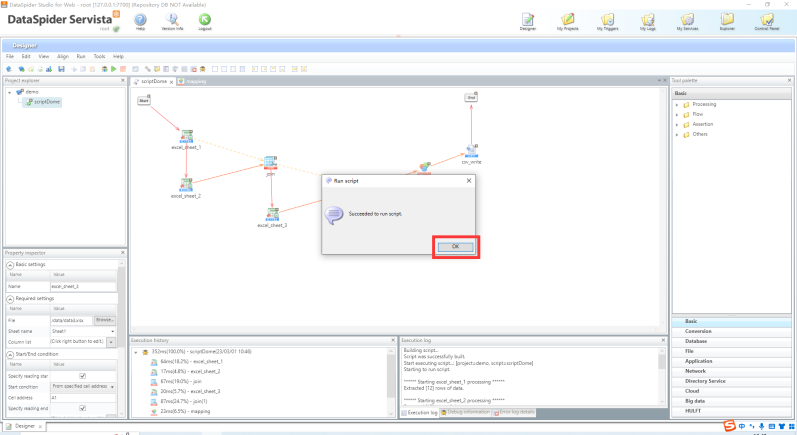Screen dimensions: 797x435
Task: Toggle Specify reading start checkbox
Action: [x=83, y=376]
